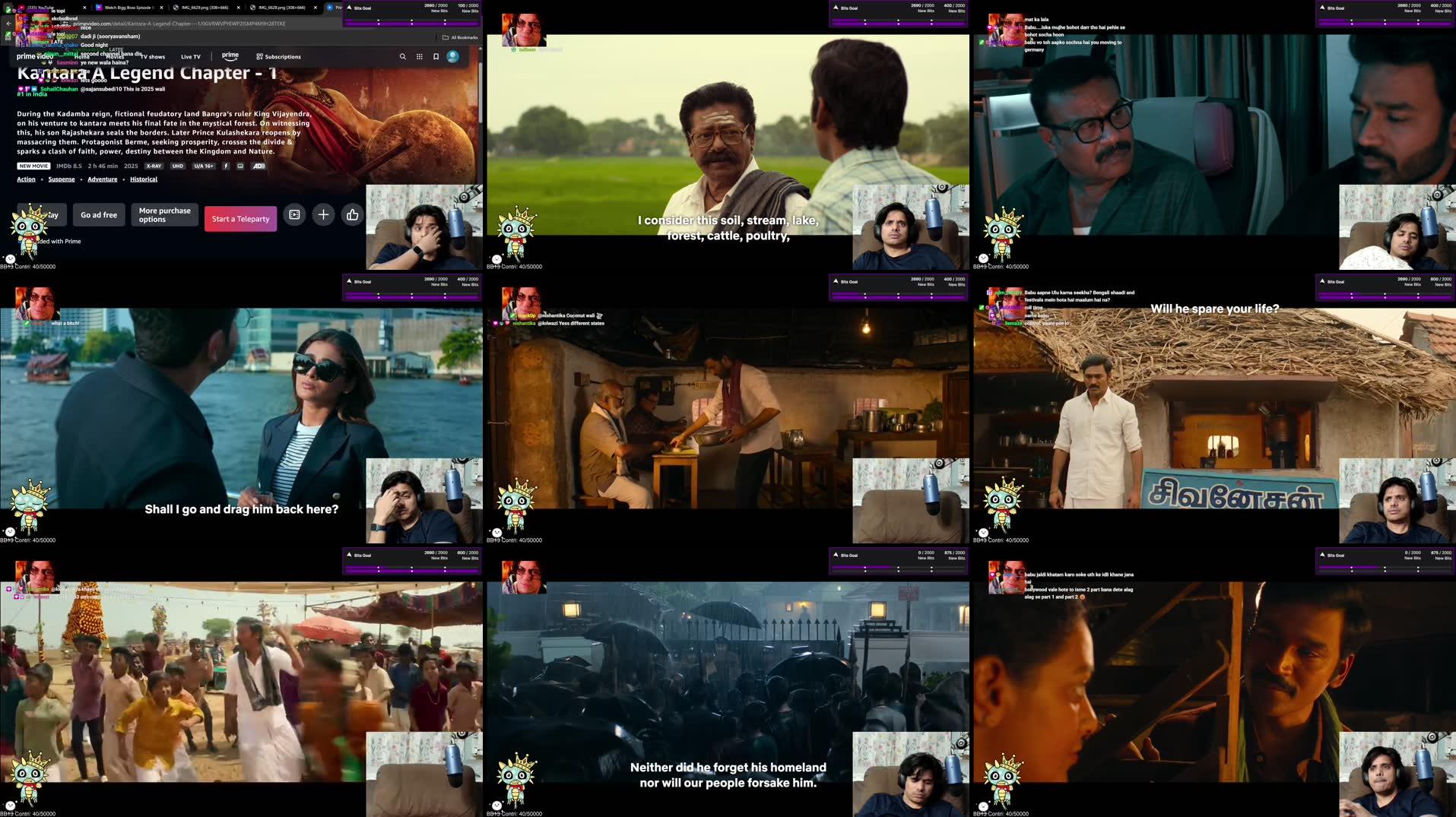Click the thumbs up Like icon
Viewport: 1456px width, 817px height.
pyautogui.click(x=352, y=215)
